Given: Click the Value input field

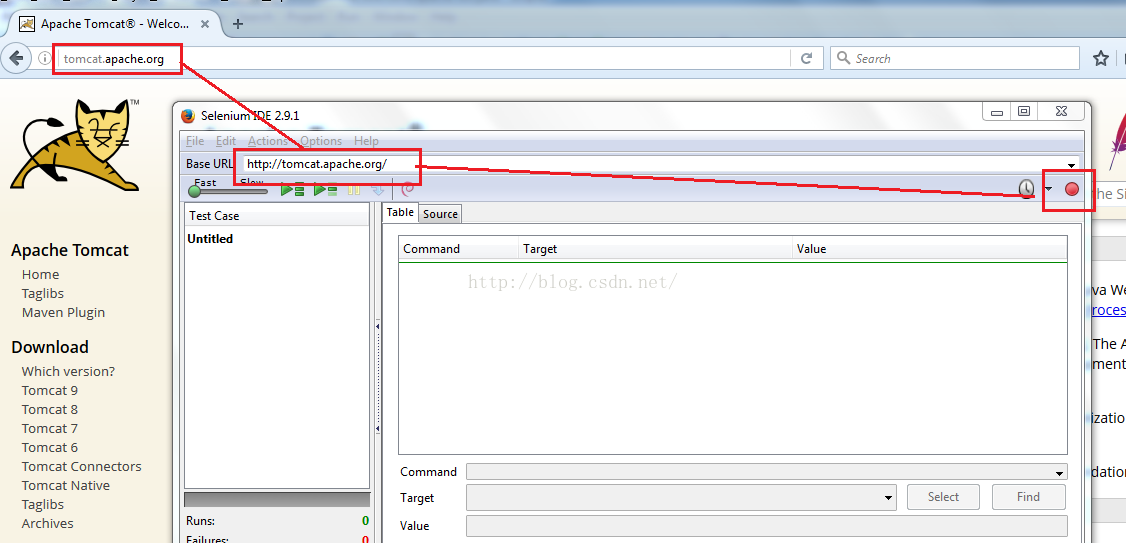Looking at the screenshot, I should [766, 526].
